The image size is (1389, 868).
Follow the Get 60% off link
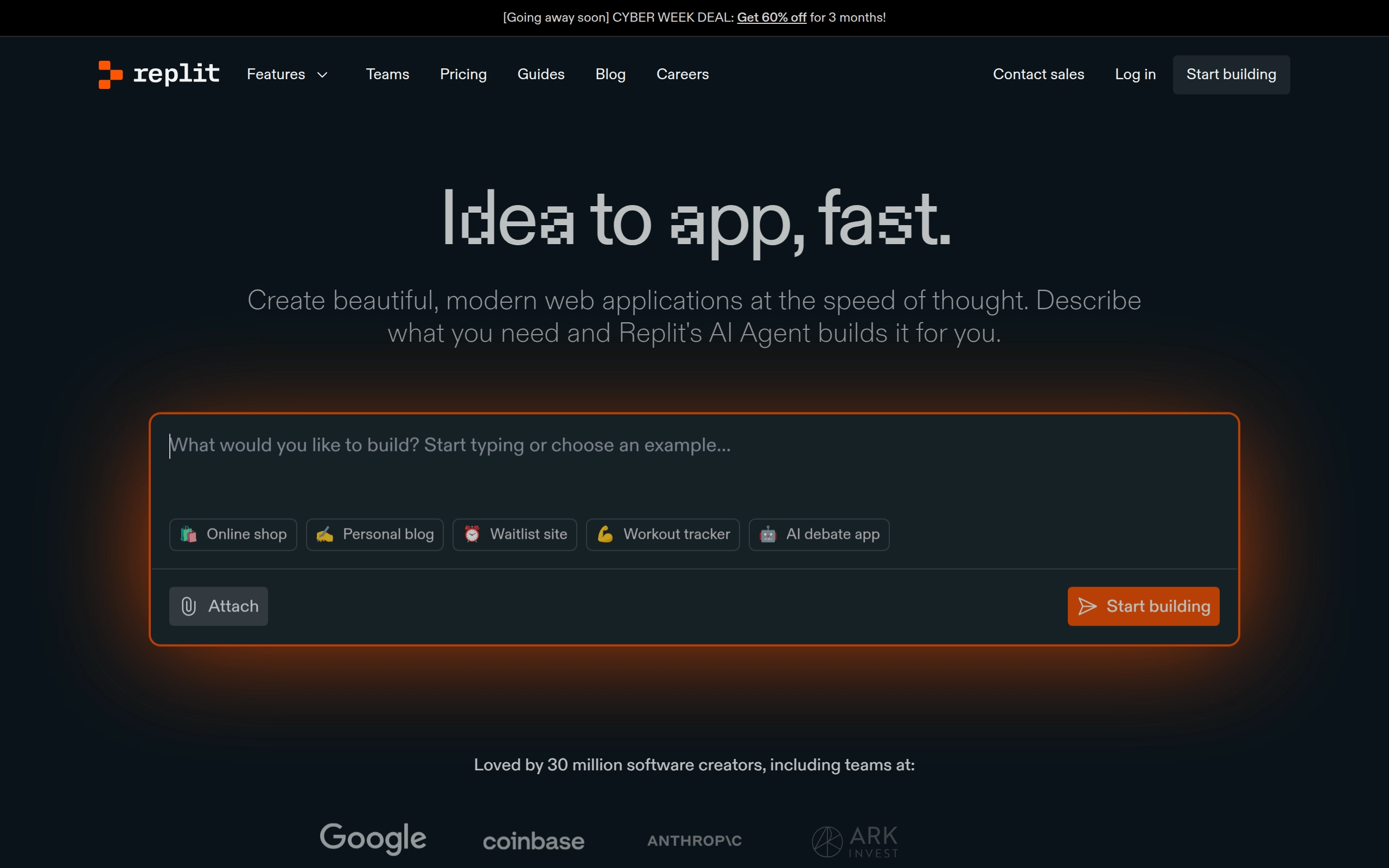(x=771, y=18)
